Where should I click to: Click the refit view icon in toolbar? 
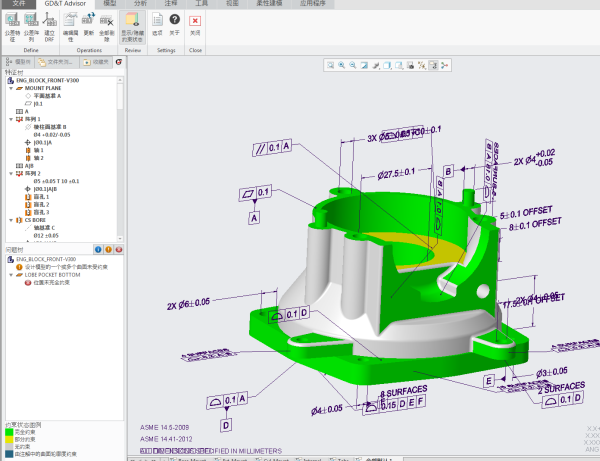coord(329,65)
